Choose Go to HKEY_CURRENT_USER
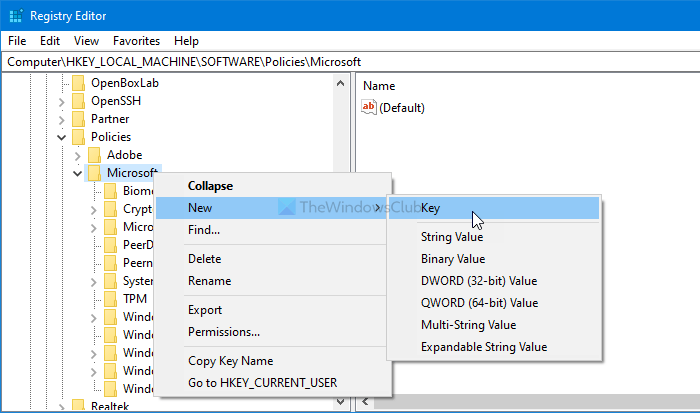Viewport: 700px width, 413px height. (274, 383)
